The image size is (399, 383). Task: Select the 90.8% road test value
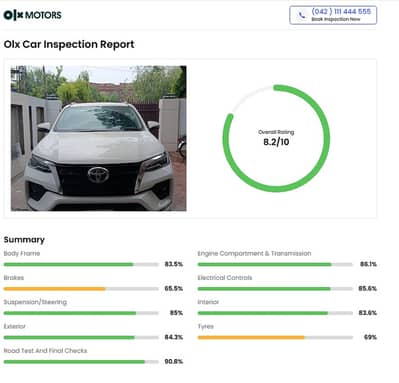[x=174, y=361]
